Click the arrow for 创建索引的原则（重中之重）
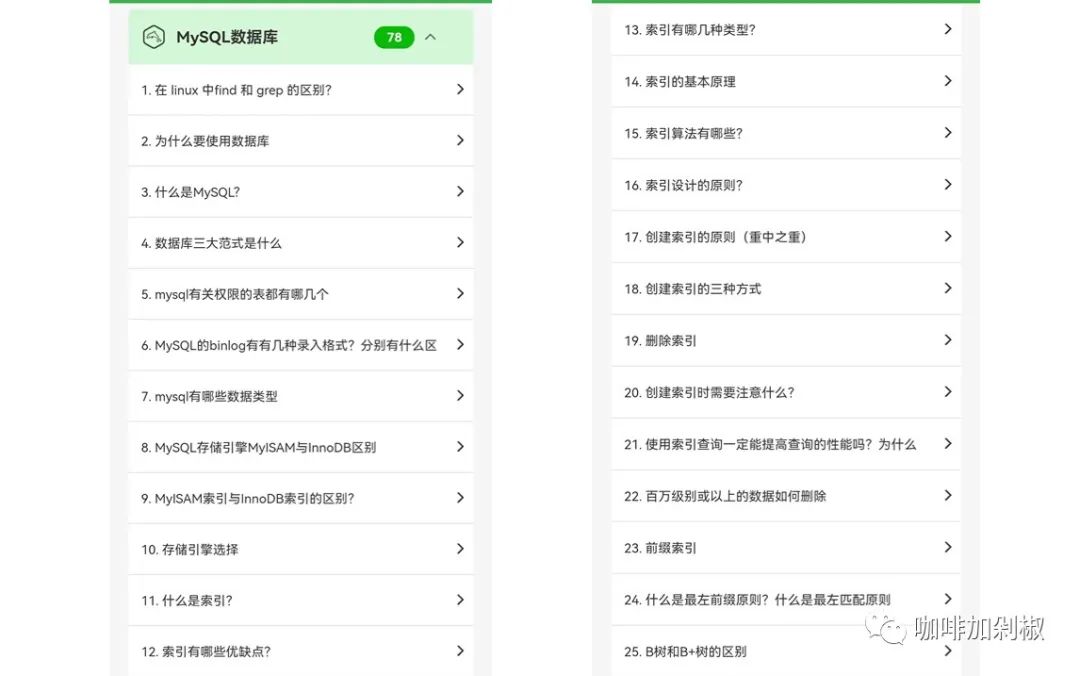The width and height of the screenshot is (1080, 676). click(948, 236)
